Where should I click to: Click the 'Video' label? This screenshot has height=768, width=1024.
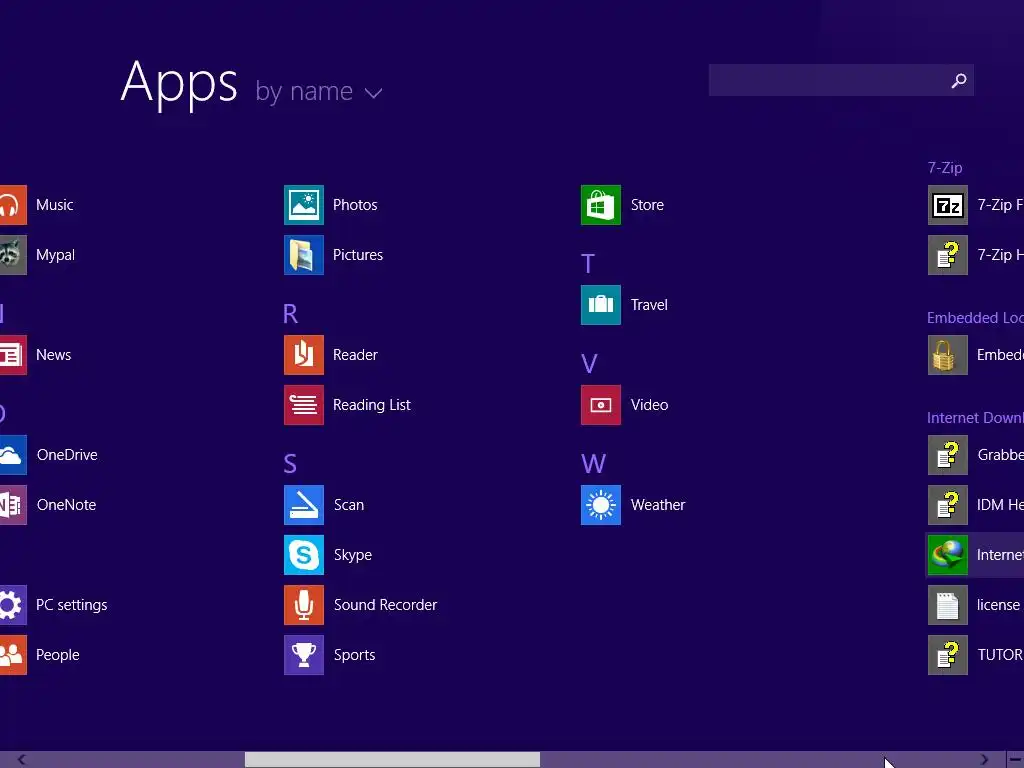click(x=649, y=405)
